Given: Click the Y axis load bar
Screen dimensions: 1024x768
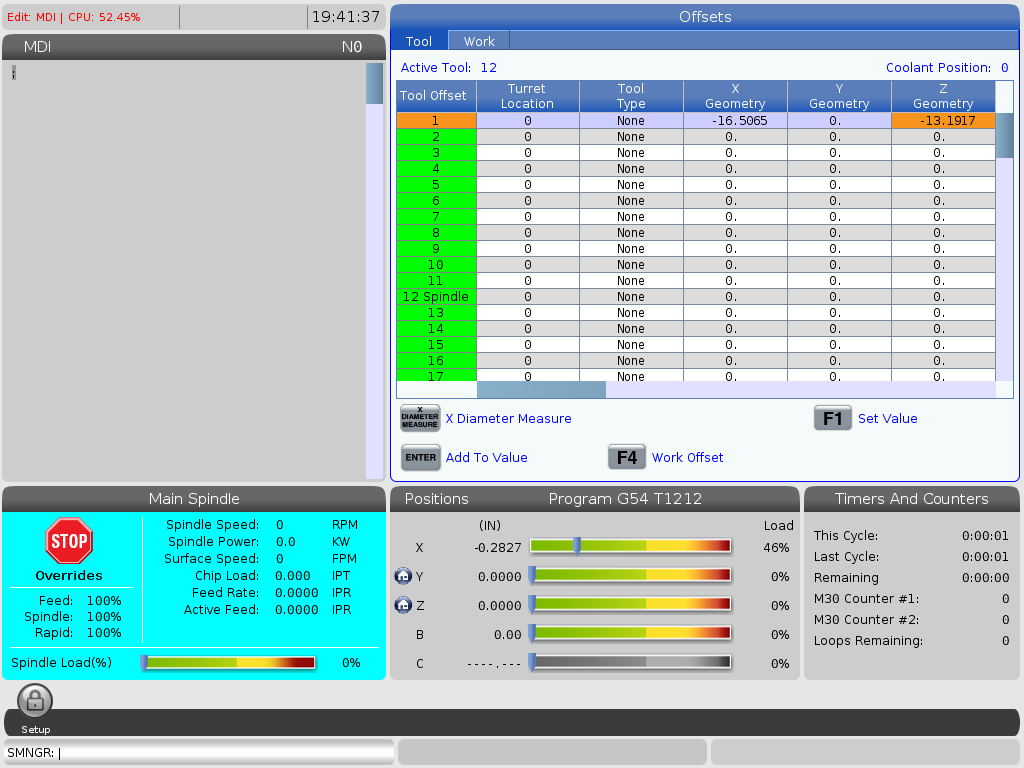Looking at the screenshot, I should [630, 575].
